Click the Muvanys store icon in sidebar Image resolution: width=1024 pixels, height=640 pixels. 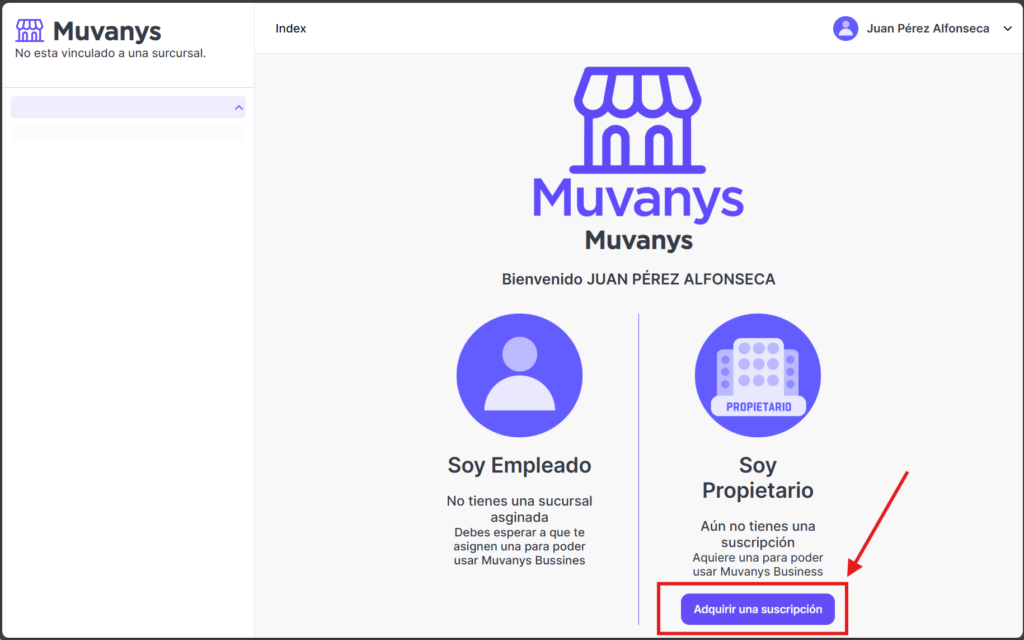(30, 31)
